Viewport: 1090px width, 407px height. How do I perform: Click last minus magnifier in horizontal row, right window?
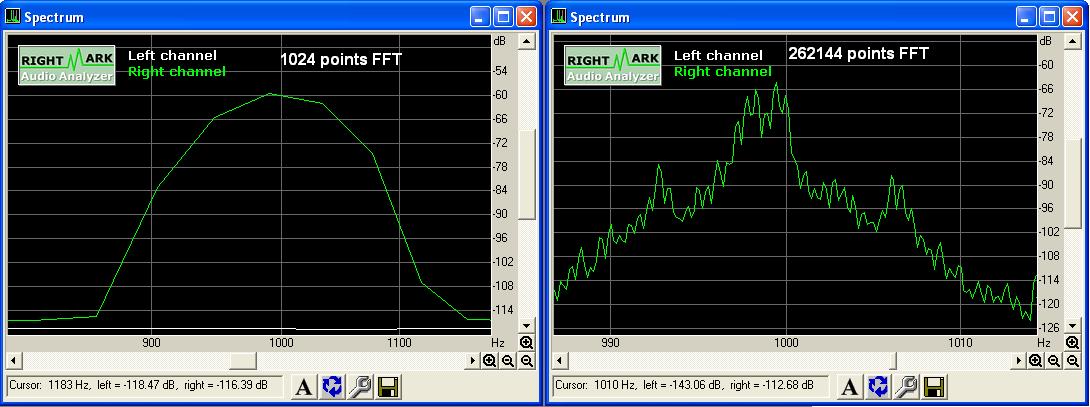(x=1072, y=360)
